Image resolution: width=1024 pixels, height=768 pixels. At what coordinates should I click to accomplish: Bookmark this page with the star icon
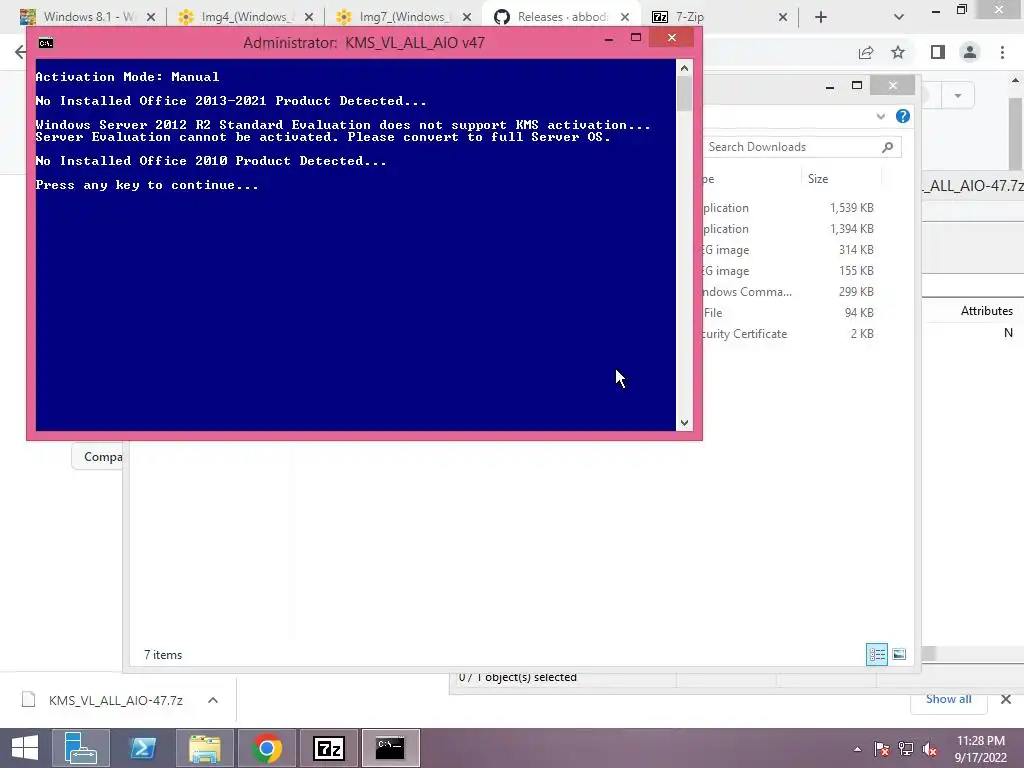pos(898,52)
